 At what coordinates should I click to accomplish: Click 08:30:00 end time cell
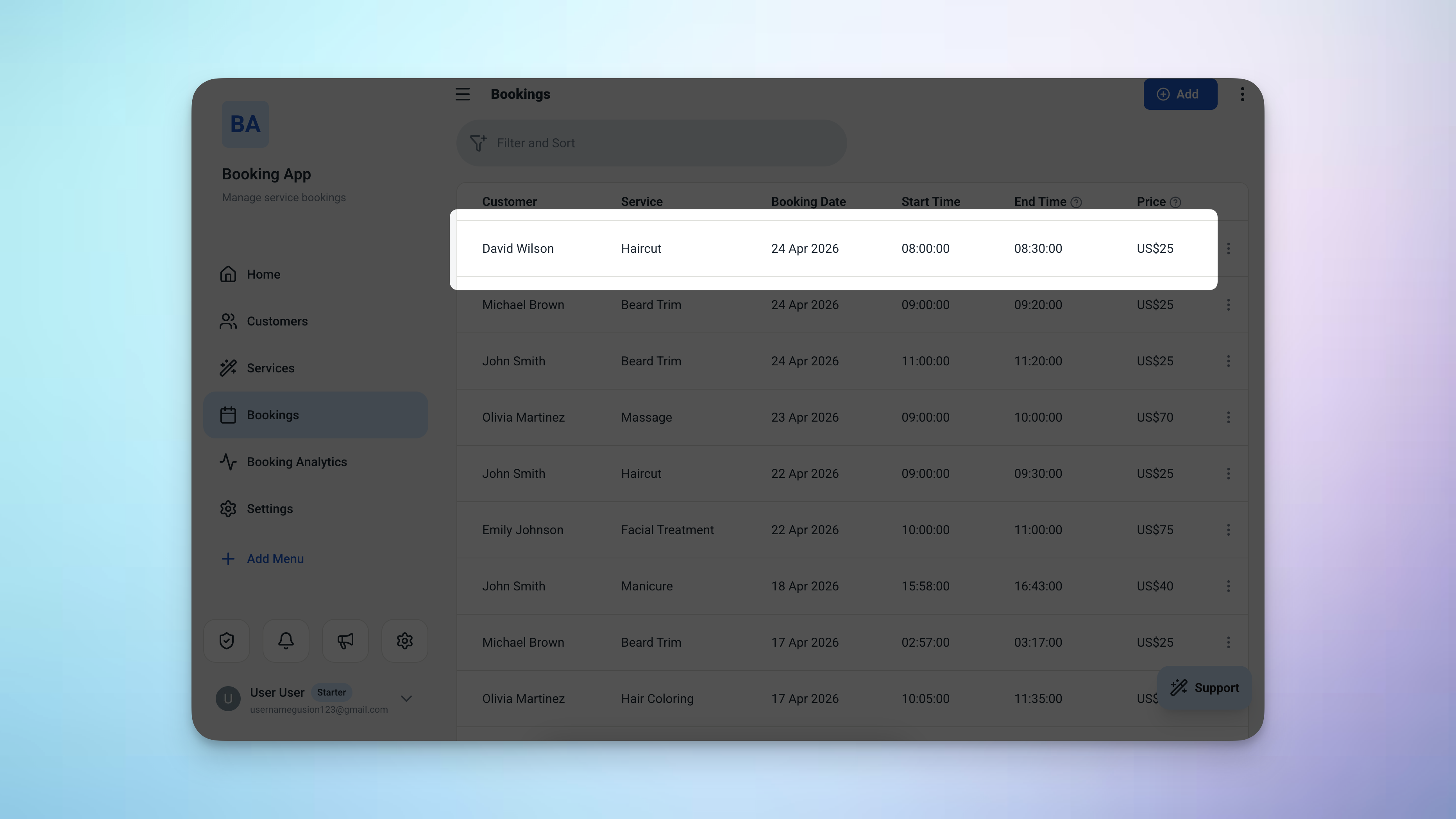pos(1038,249)
